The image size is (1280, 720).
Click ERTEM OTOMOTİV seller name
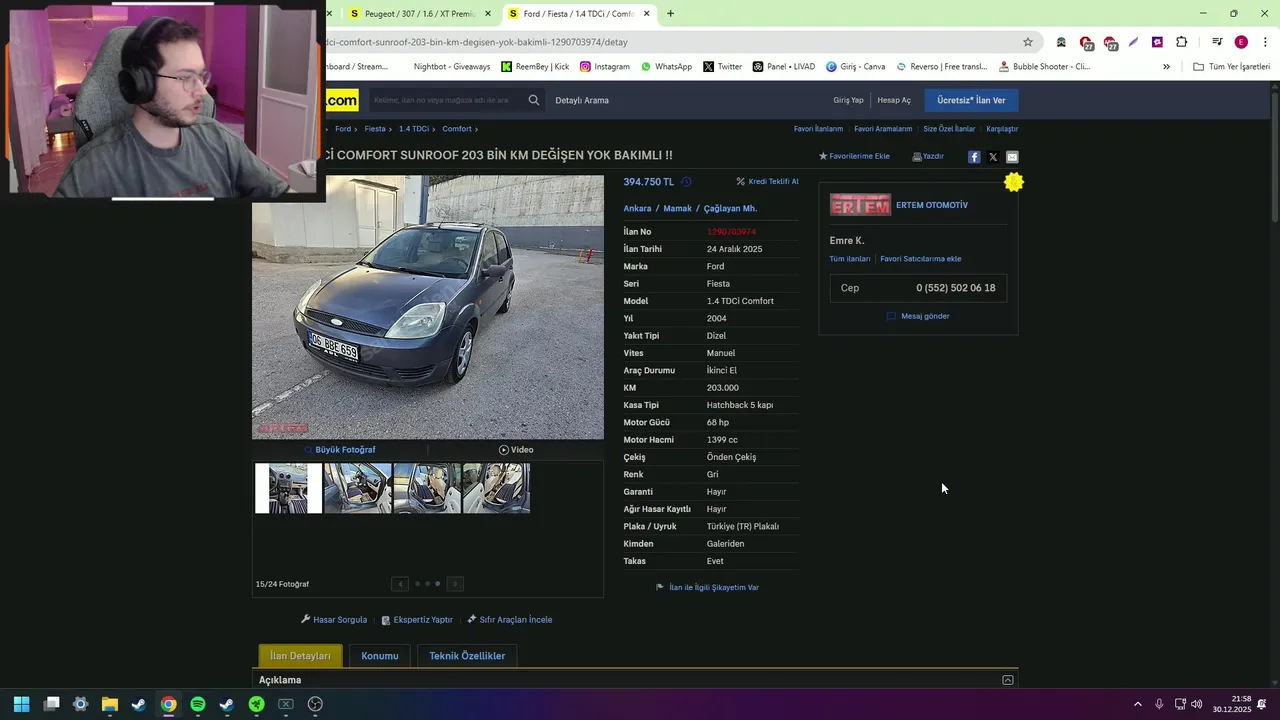coord(932,205)
